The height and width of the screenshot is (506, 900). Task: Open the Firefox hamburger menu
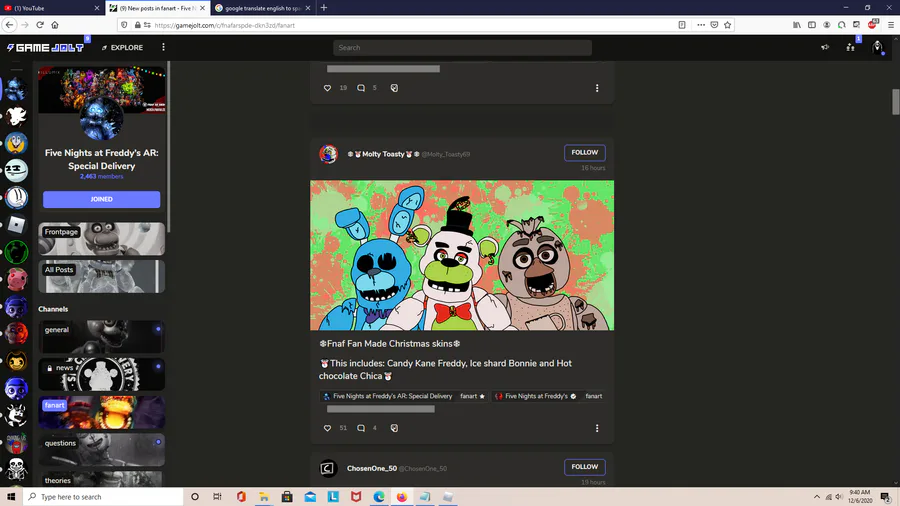(891, 25)
